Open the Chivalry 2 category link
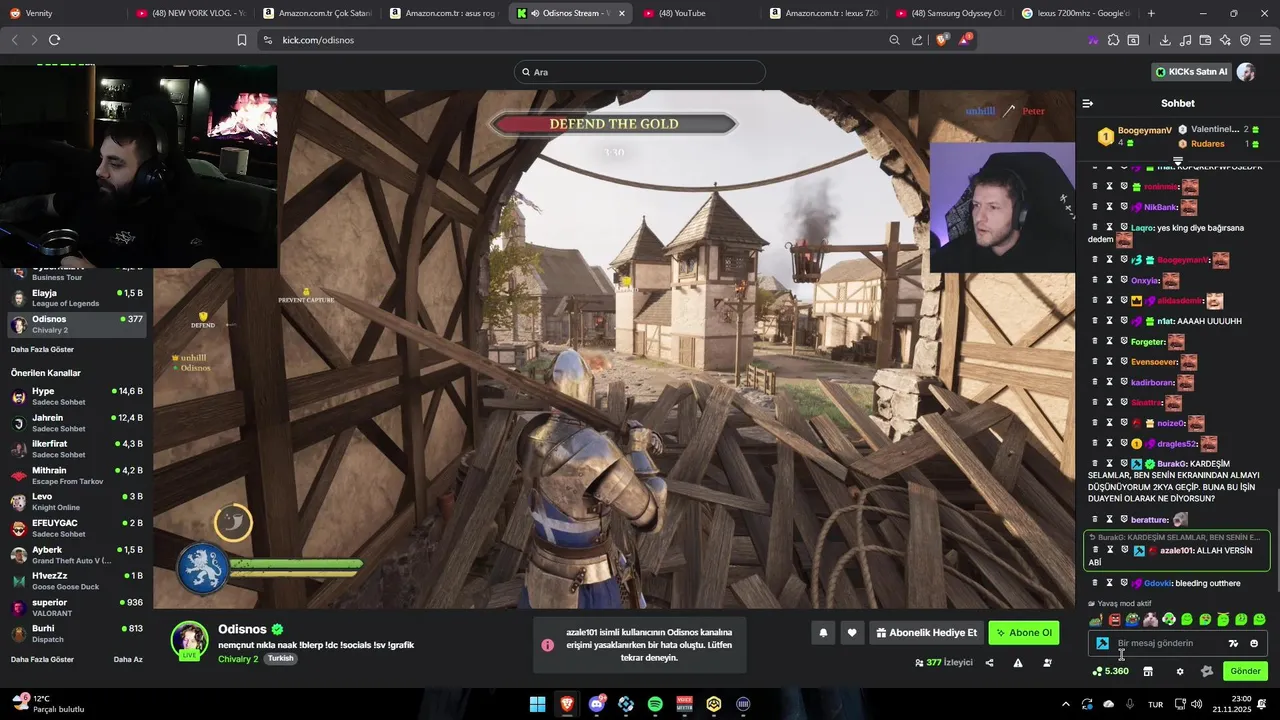Screen dimensions: 1280x720 coord(238,659)
